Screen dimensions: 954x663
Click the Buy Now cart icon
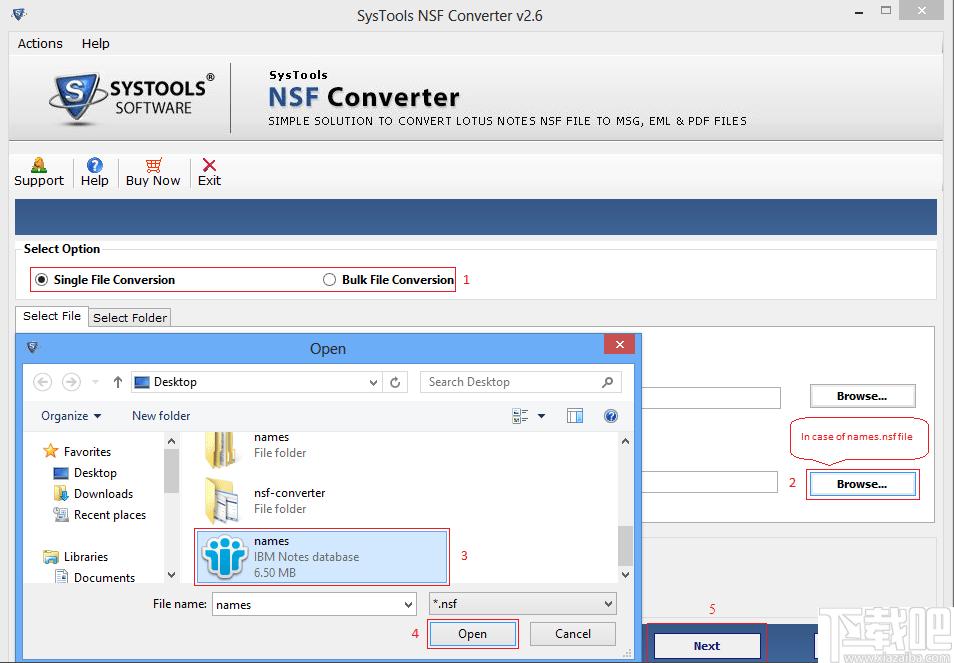(153, 165)
